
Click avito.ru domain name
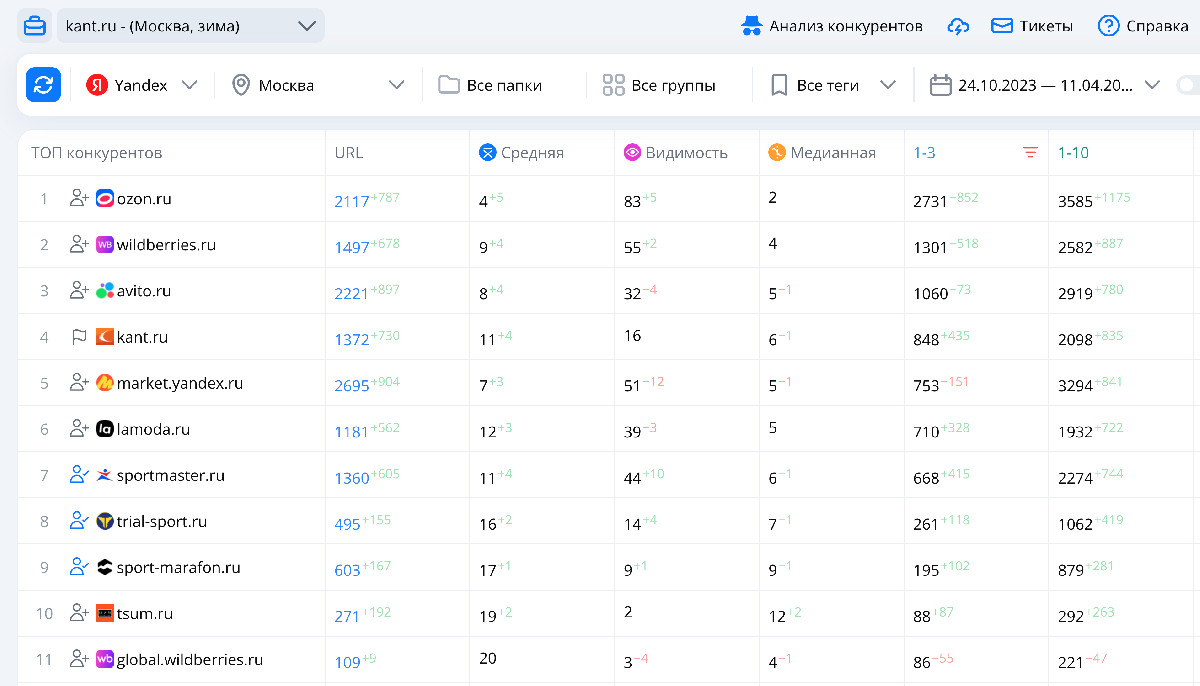(144, 290)
